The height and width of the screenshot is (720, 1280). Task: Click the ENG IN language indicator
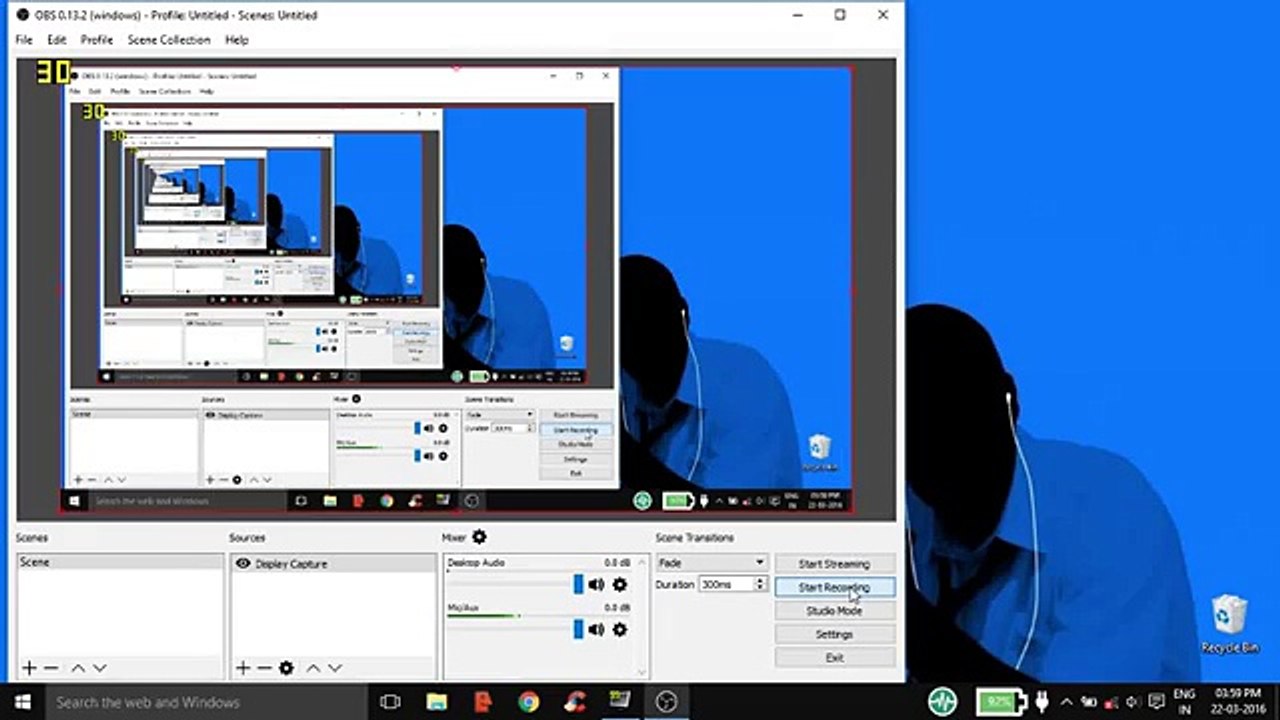[1185, 701]
